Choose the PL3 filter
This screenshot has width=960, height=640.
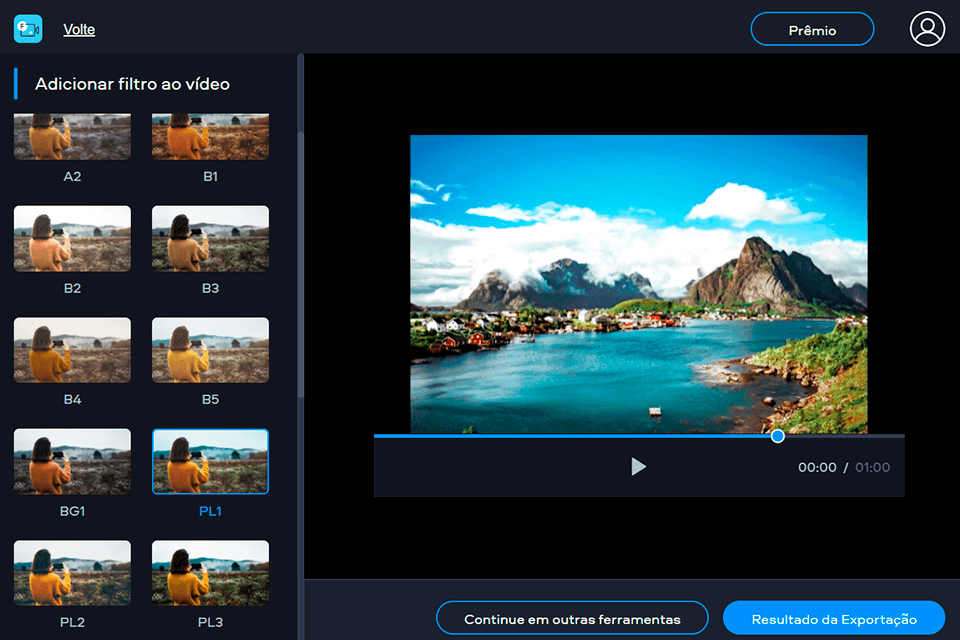tap(210, 573)
